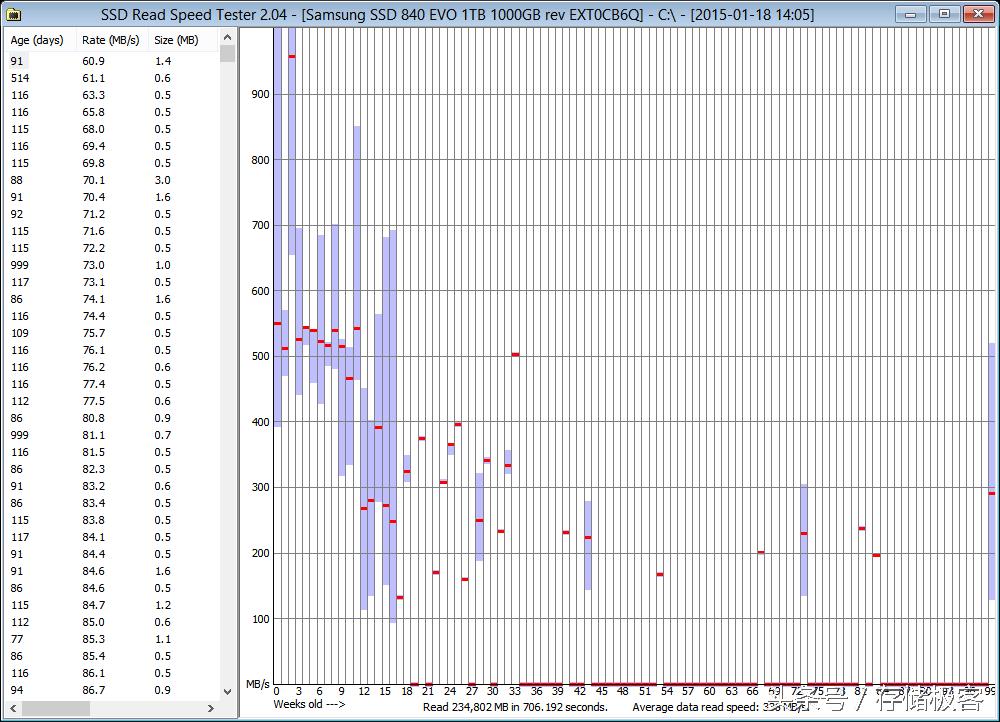The height and width of the screenshot is (722, 1000).
Task: Maximize the SSD Read Speed Tester window
Action: coord(945,13)
